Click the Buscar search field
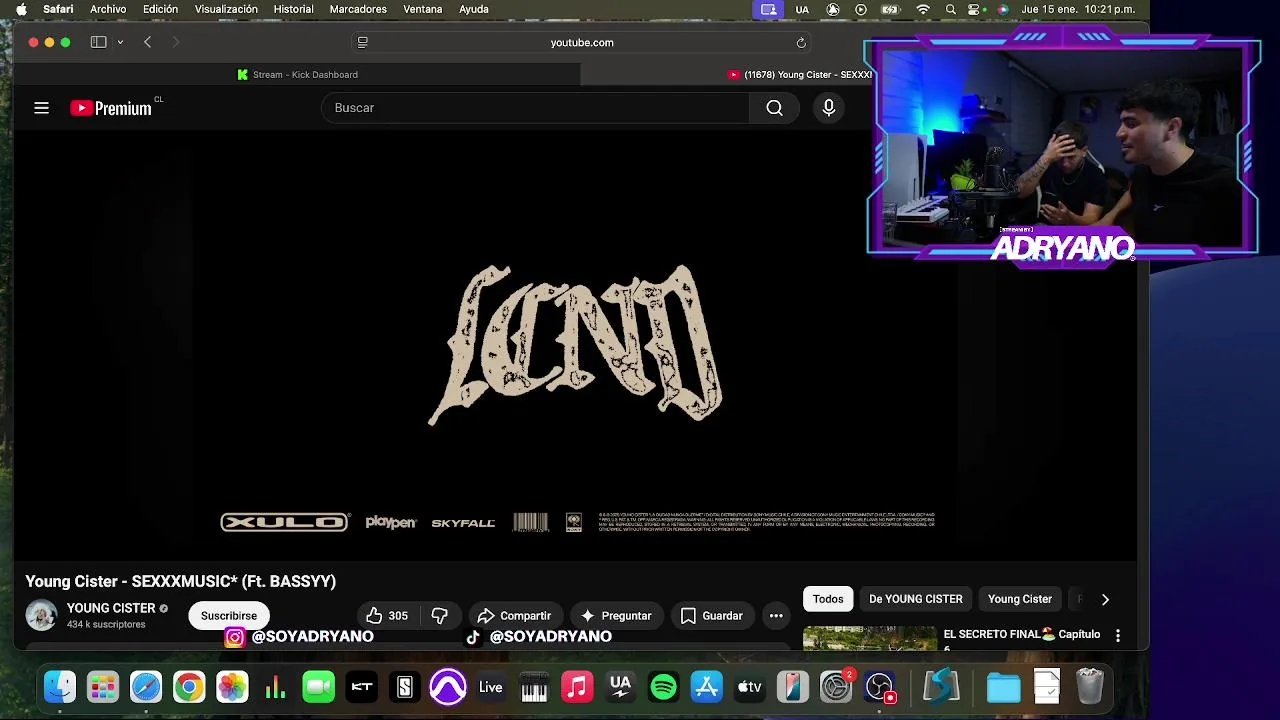The height and width of the screenshot is (720, 1280). [x=535, y=108]
